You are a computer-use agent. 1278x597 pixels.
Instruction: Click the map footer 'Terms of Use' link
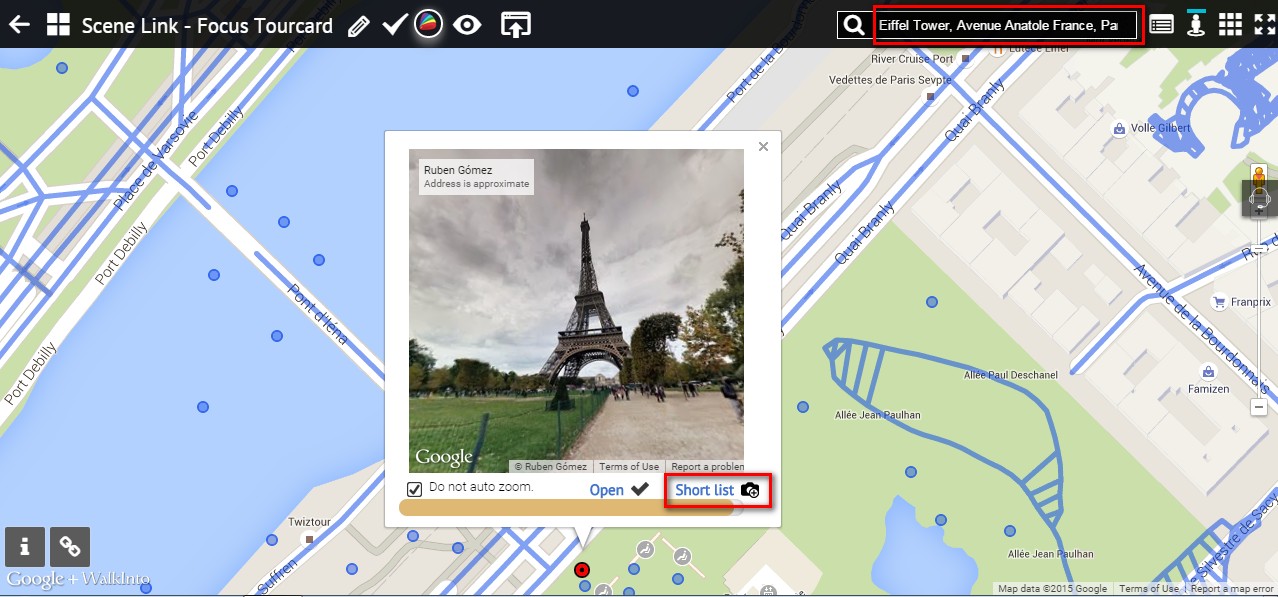point(1149,589)
